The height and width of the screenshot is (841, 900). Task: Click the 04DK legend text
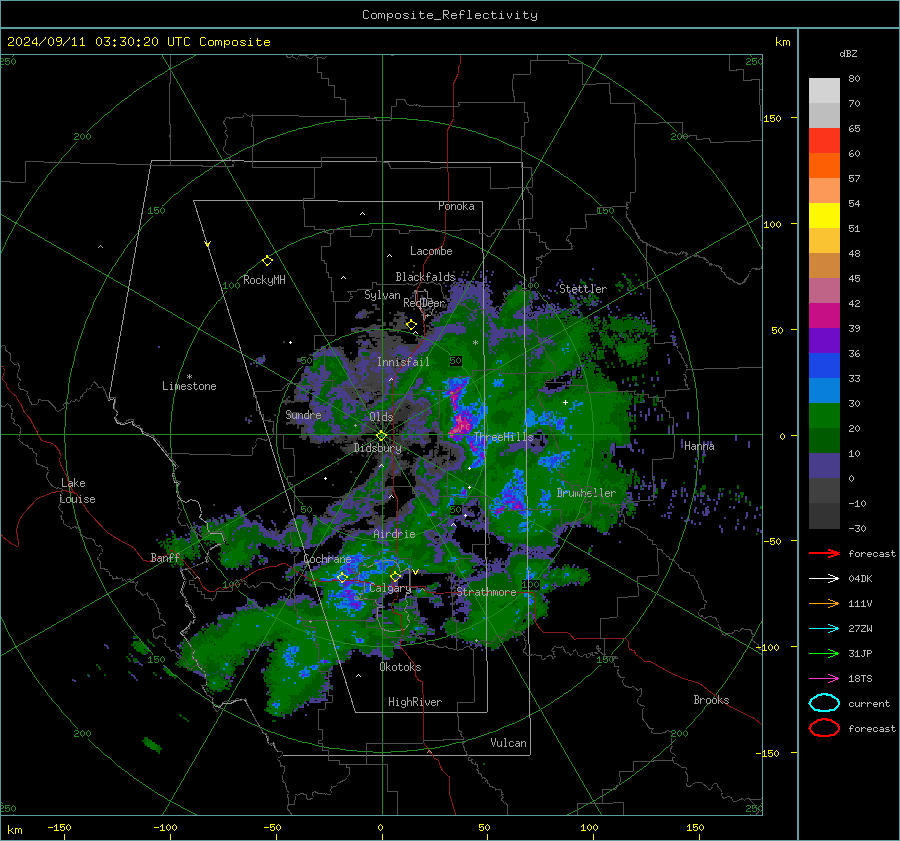pos(860,579)
